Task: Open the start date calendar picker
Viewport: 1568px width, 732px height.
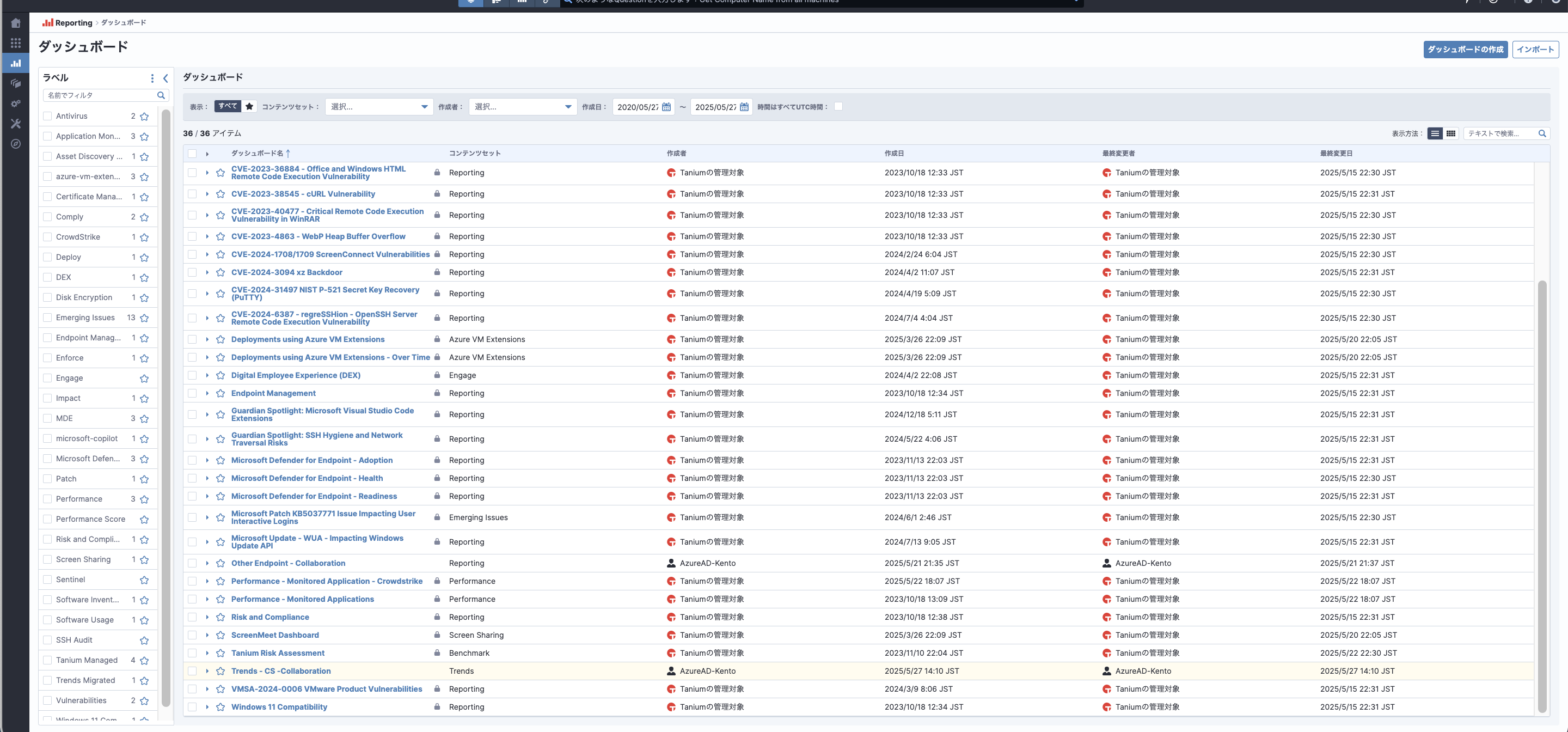Action: [666, 107]
